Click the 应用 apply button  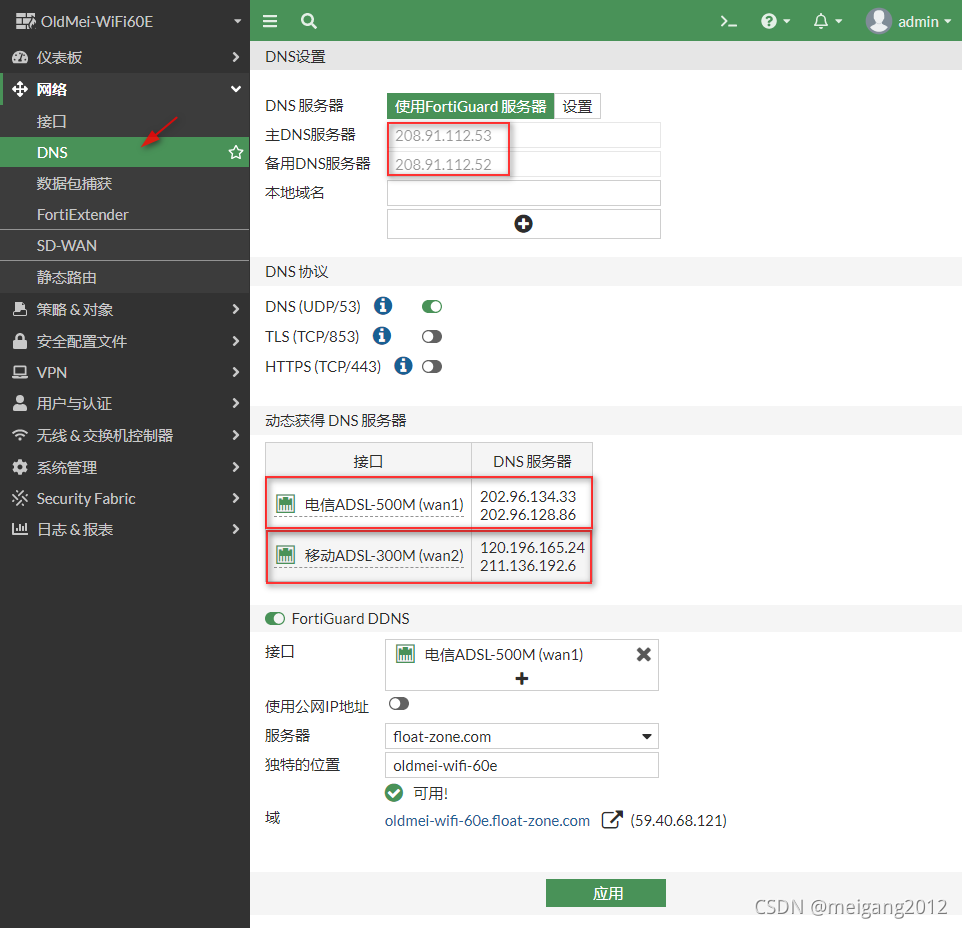[606, 892]
